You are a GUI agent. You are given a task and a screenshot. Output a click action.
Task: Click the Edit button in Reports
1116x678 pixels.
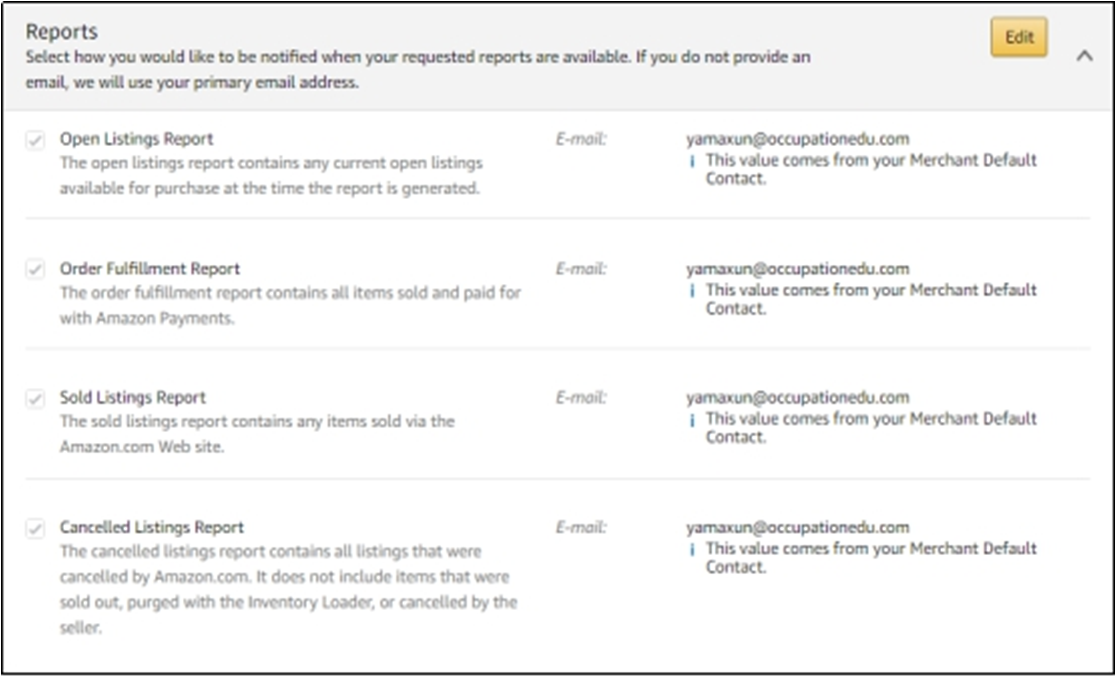(1019, 37)
